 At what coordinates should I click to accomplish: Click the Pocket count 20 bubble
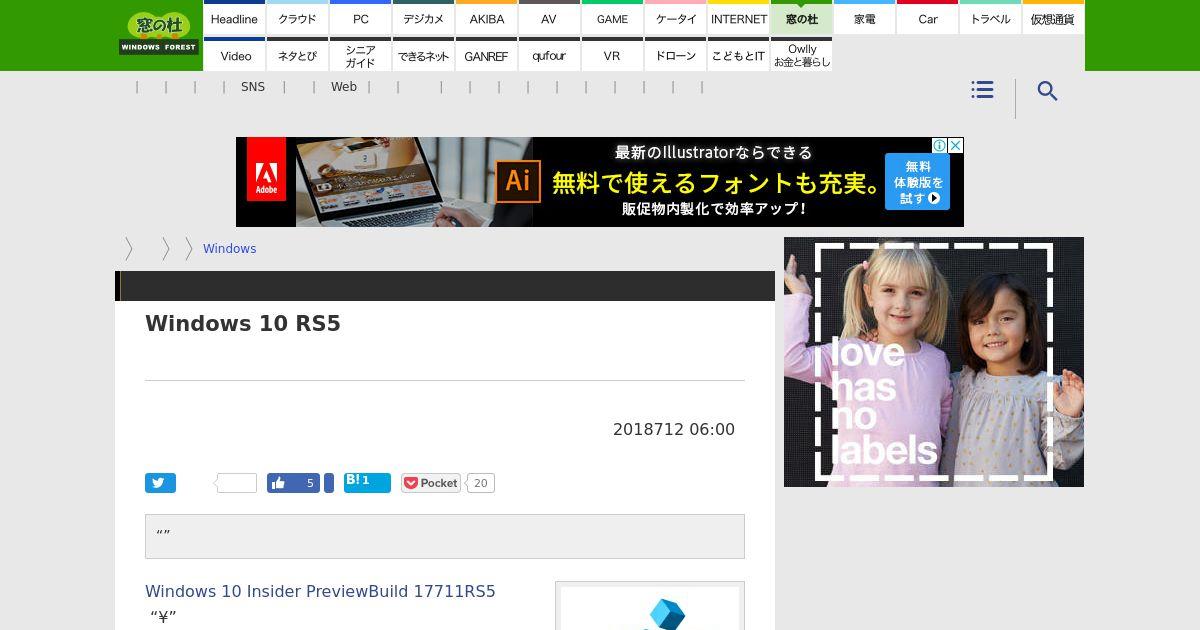481,483
